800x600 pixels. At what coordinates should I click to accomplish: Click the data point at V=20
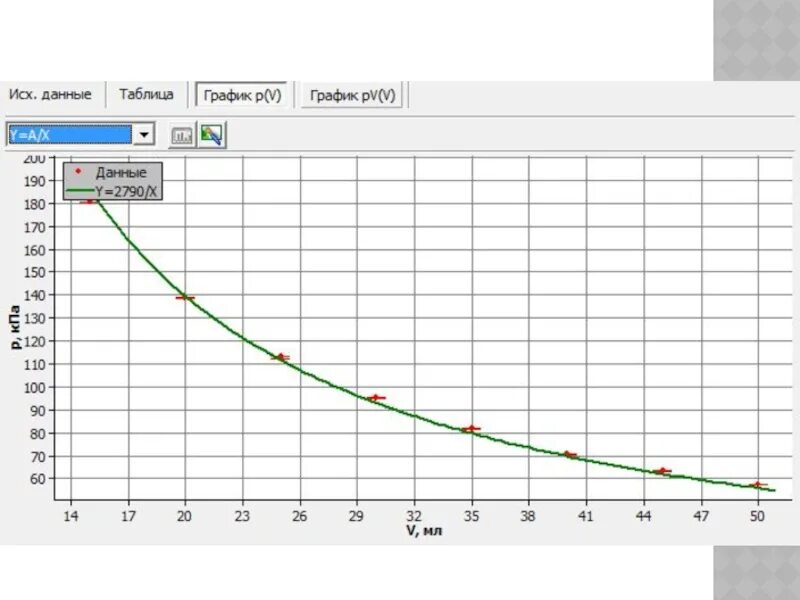click(x=185, y=297)
